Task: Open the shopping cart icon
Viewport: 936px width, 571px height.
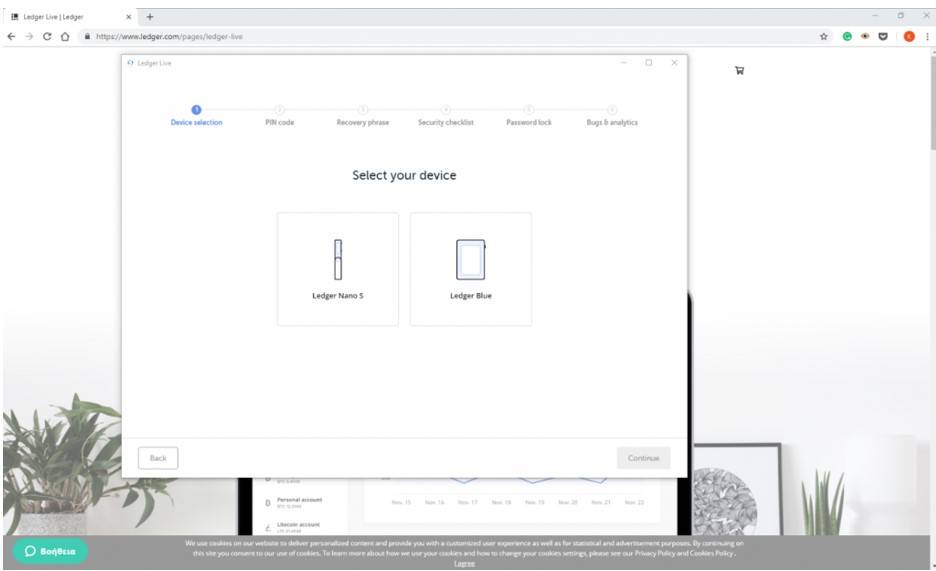Action: coord(739,70)
